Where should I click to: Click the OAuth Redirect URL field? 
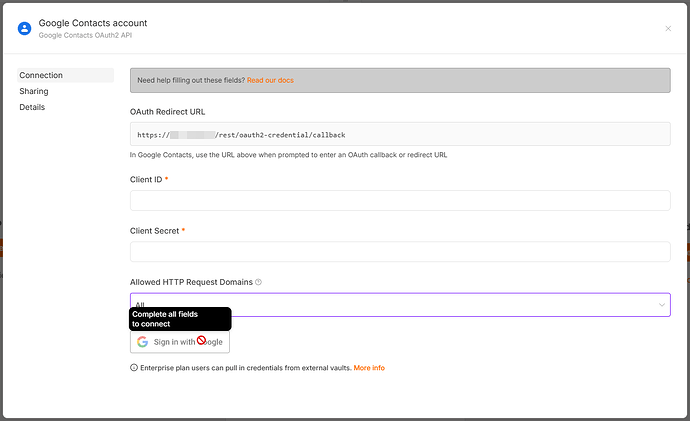(x=400, y=134)
